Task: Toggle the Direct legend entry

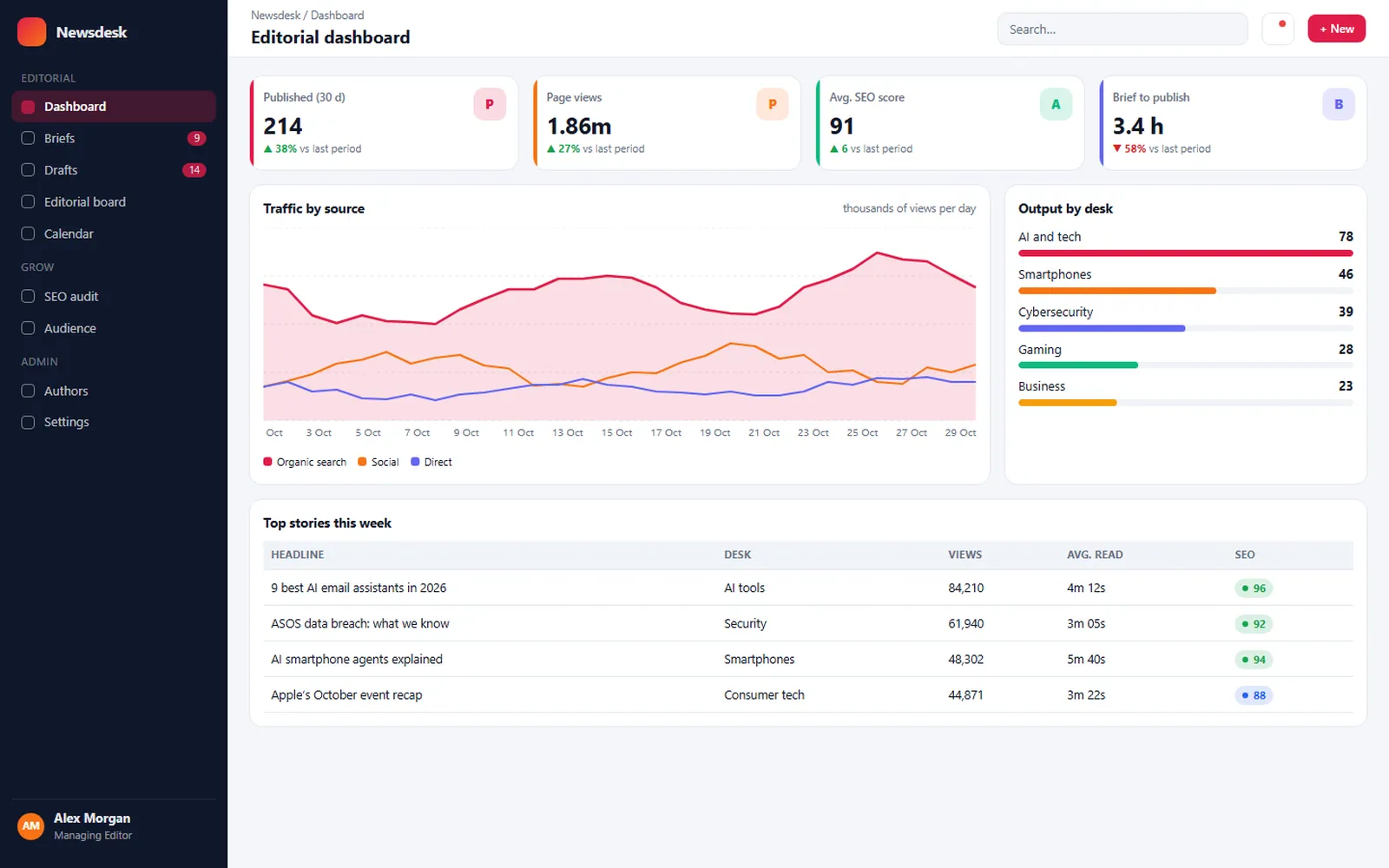Action: (x=431, y=462)
